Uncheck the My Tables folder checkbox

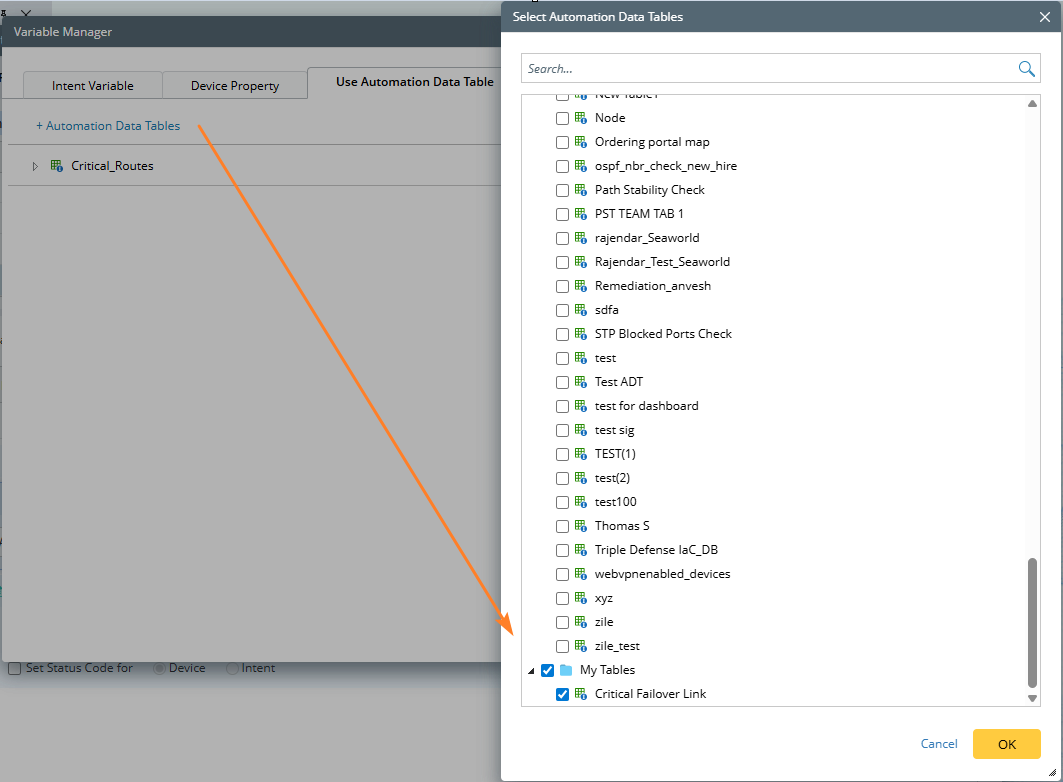click(547, 670)
